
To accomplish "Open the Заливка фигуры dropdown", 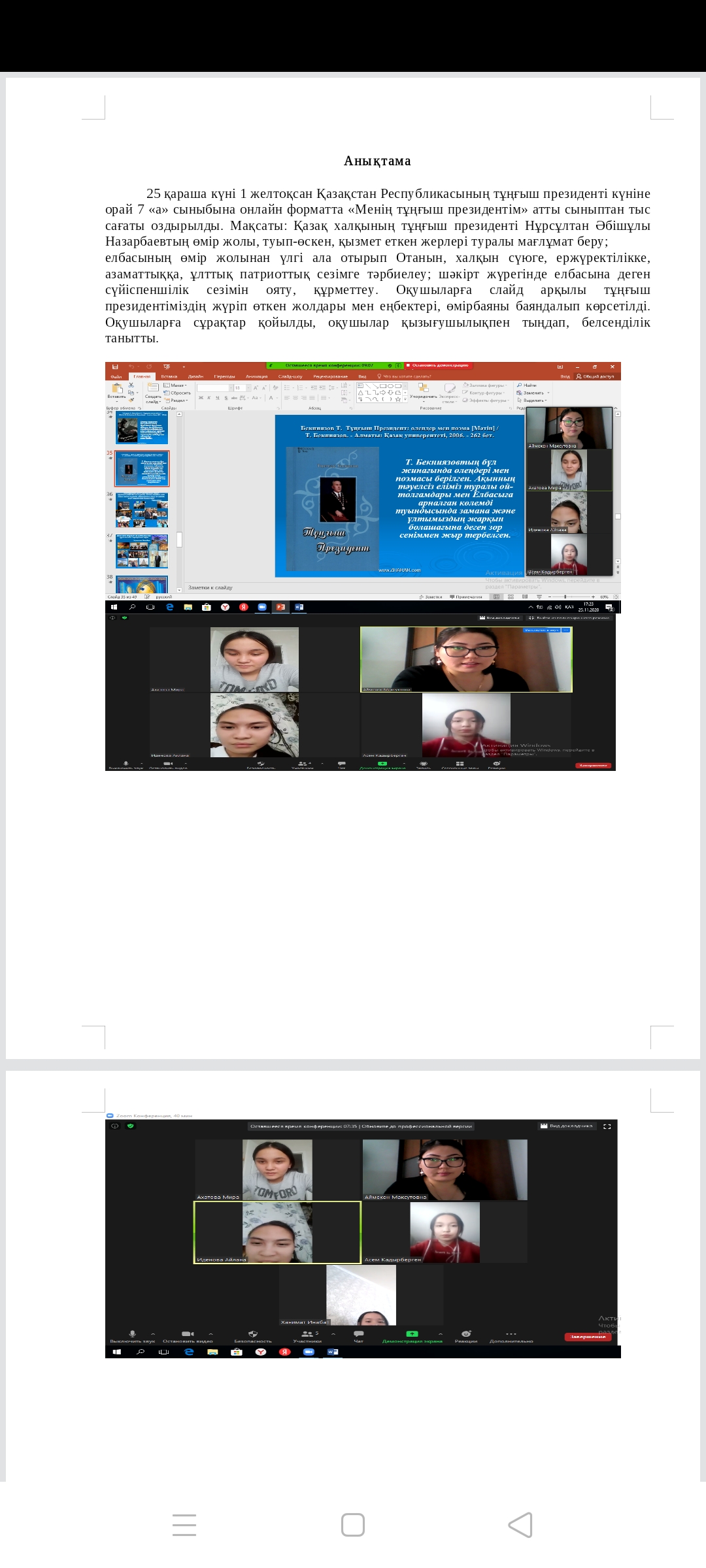I will (x=485, y=385).
